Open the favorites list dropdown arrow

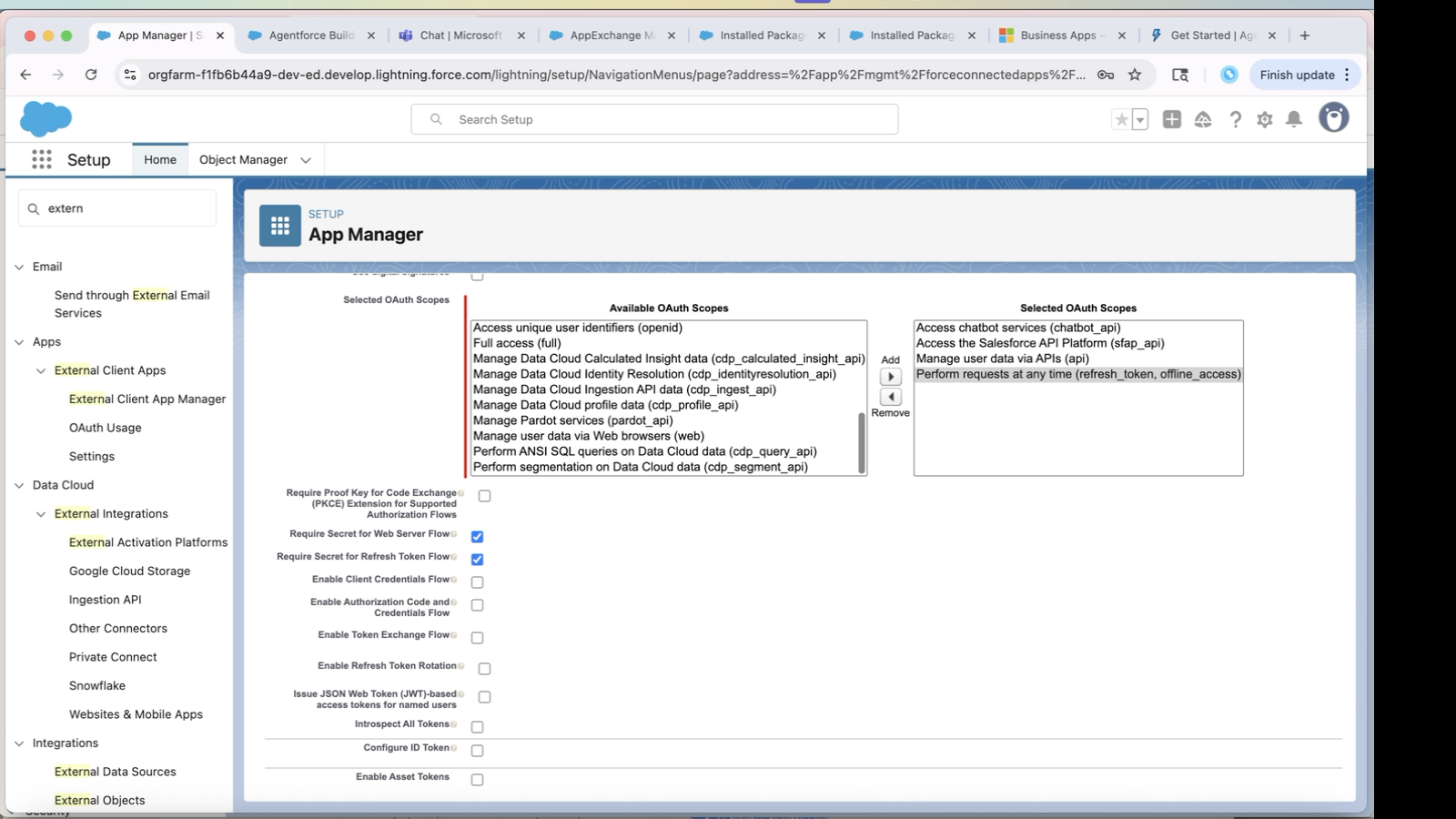[x=1139, y=119]
